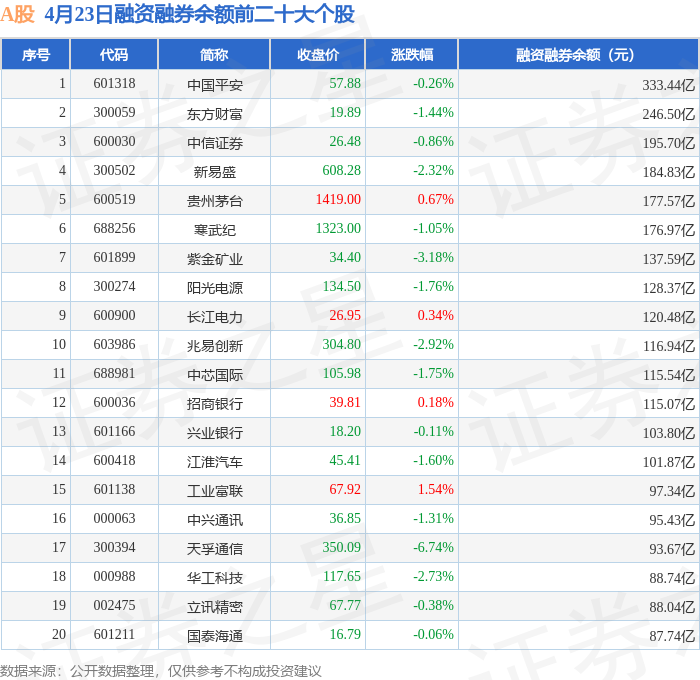Click stock name 新易盛
700x680 pixels.
(x=215, y=172)
